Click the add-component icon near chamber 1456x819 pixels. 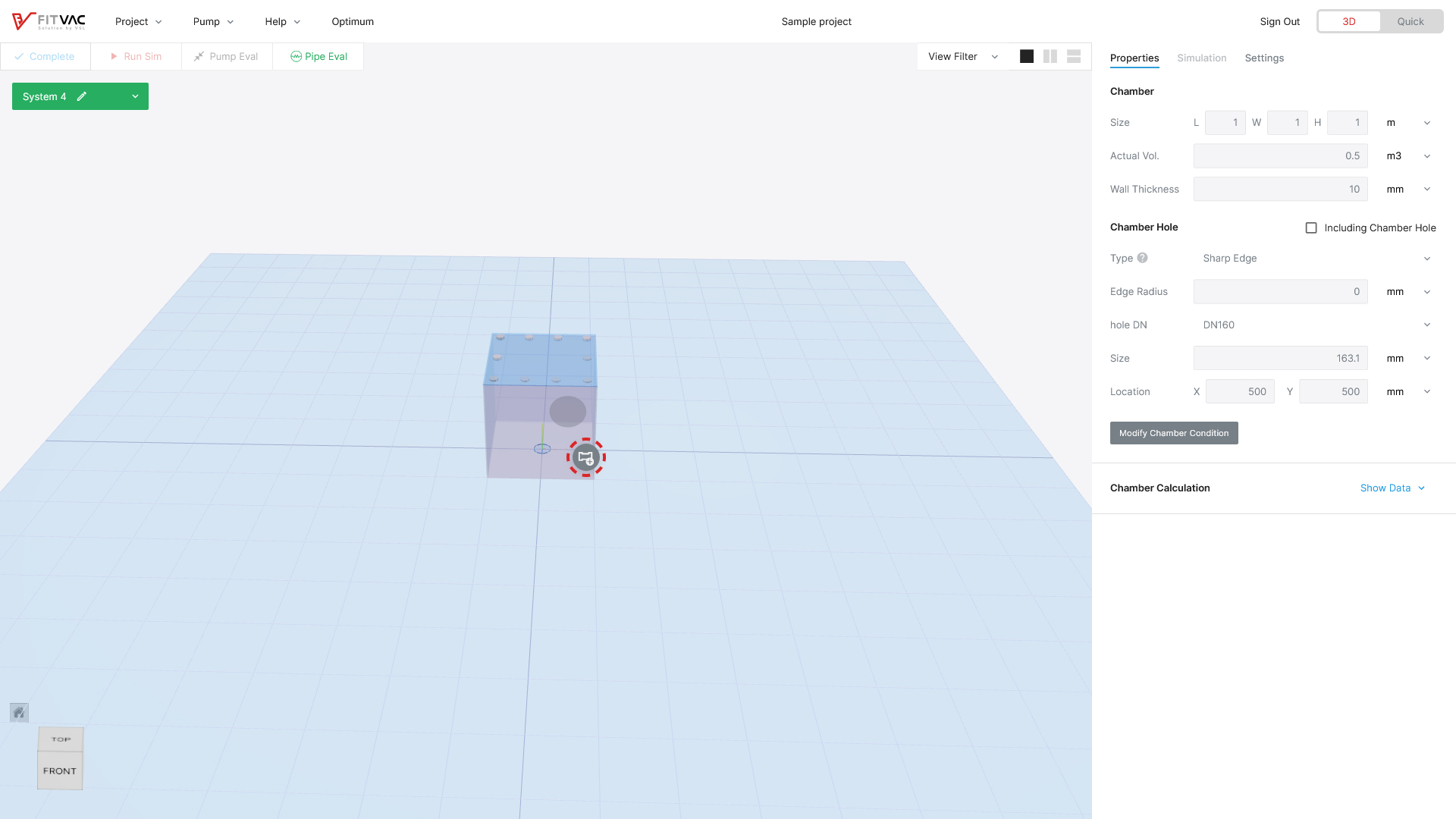tap(586, 457)
